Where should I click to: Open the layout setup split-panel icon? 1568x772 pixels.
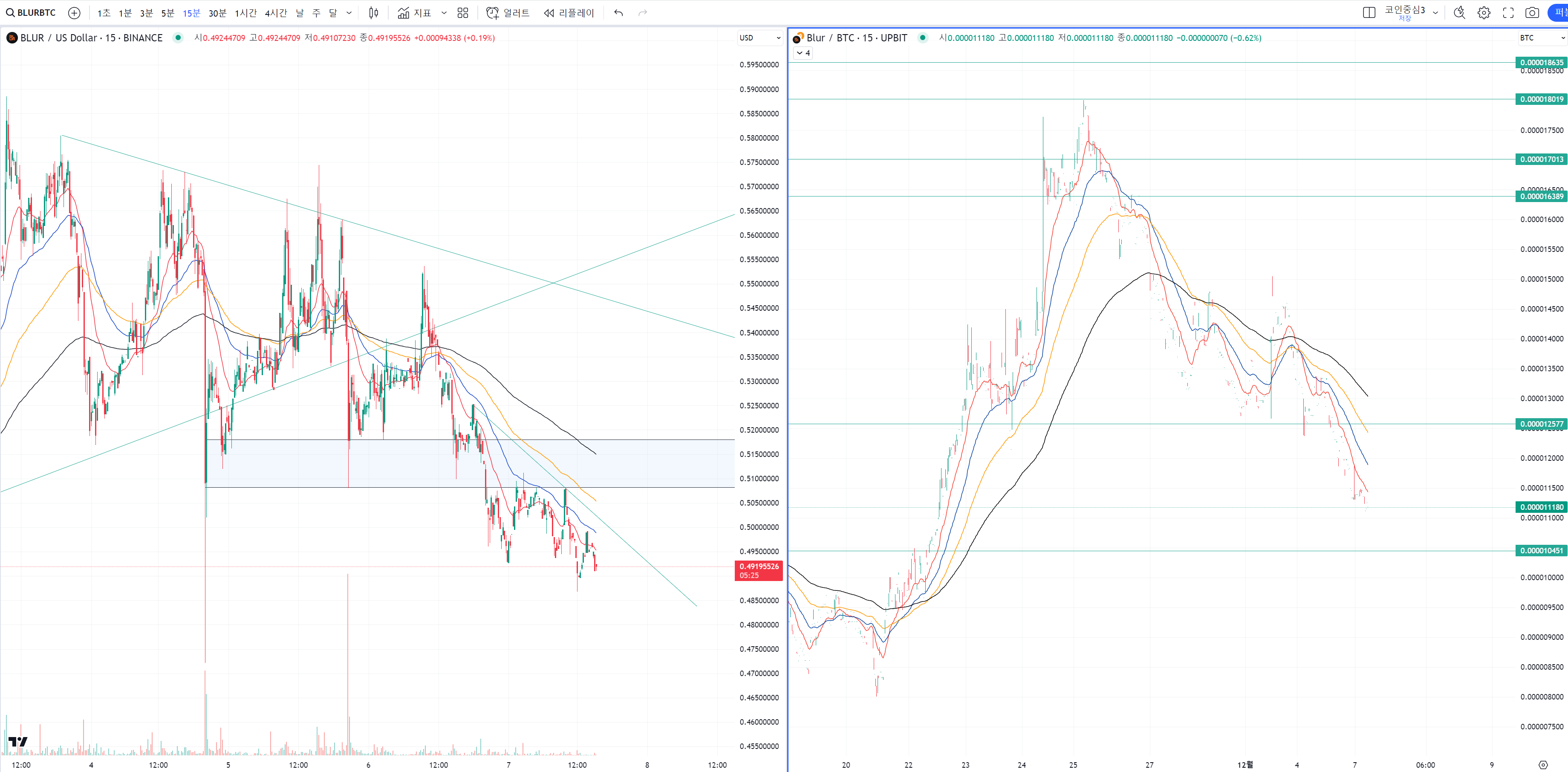1369,13
